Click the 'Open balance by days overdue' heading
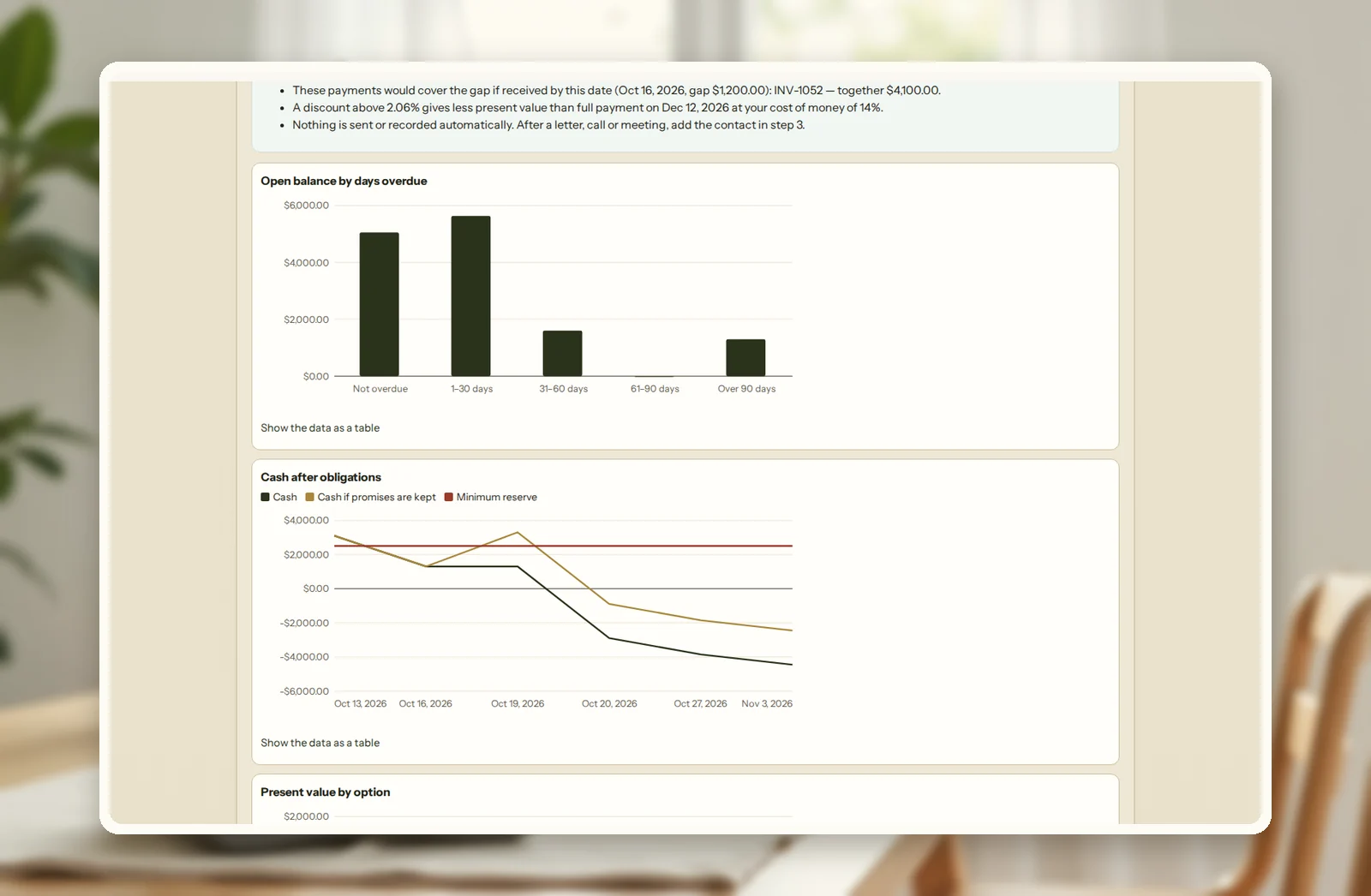 coord(344,181)
